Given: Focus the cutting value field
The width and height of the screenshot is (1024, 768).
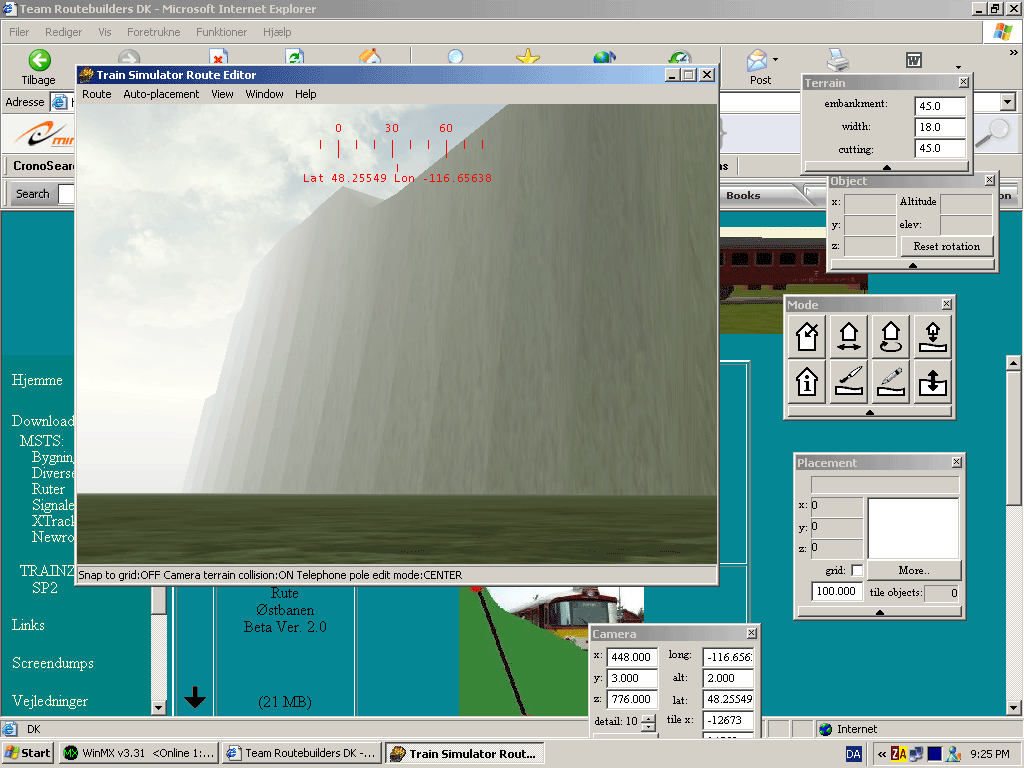Looking at the screenshot, I should [x=939, y=148].
